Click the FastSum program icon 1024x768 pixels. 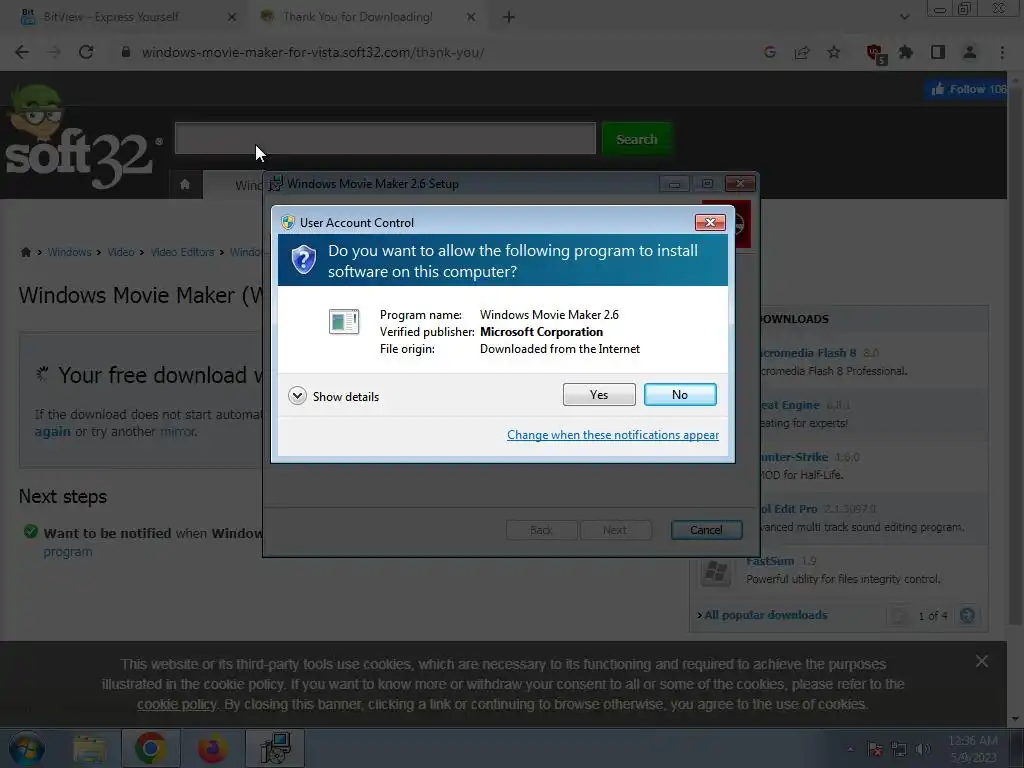coord(716,571)
